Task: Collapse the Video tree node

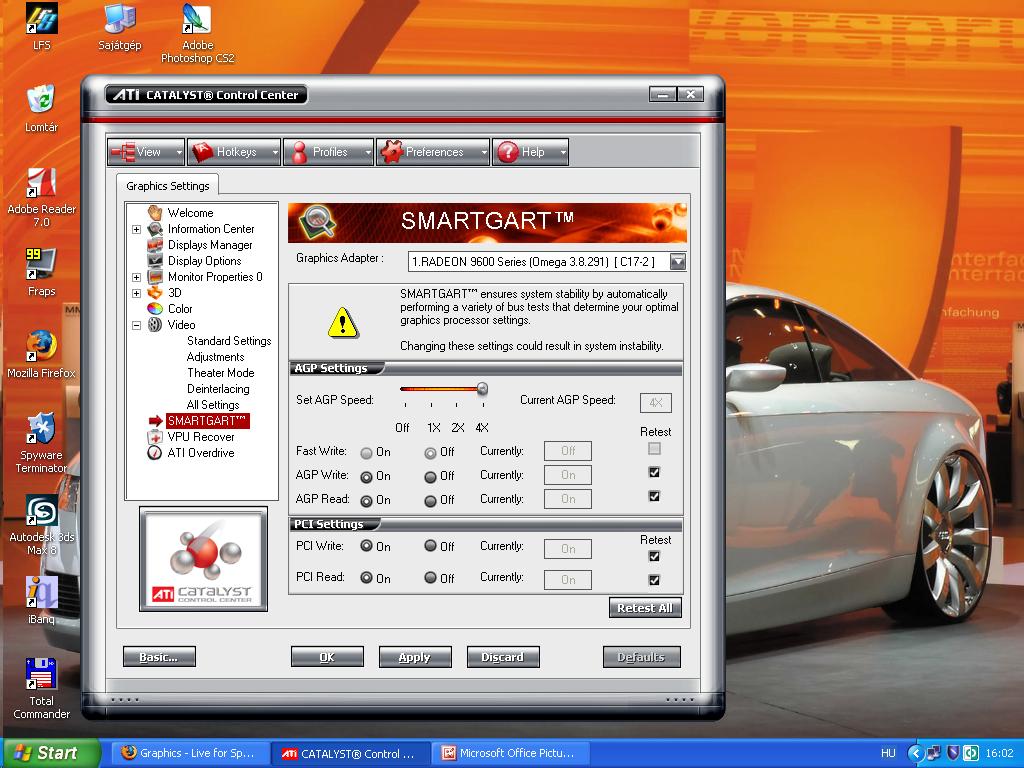Action: point(136,325)
